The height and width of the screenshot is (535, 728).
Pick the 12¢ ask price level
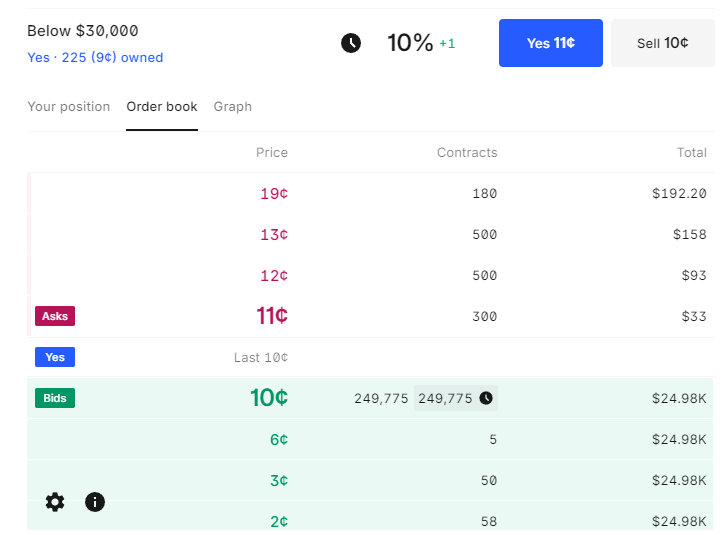click(274, 275)
